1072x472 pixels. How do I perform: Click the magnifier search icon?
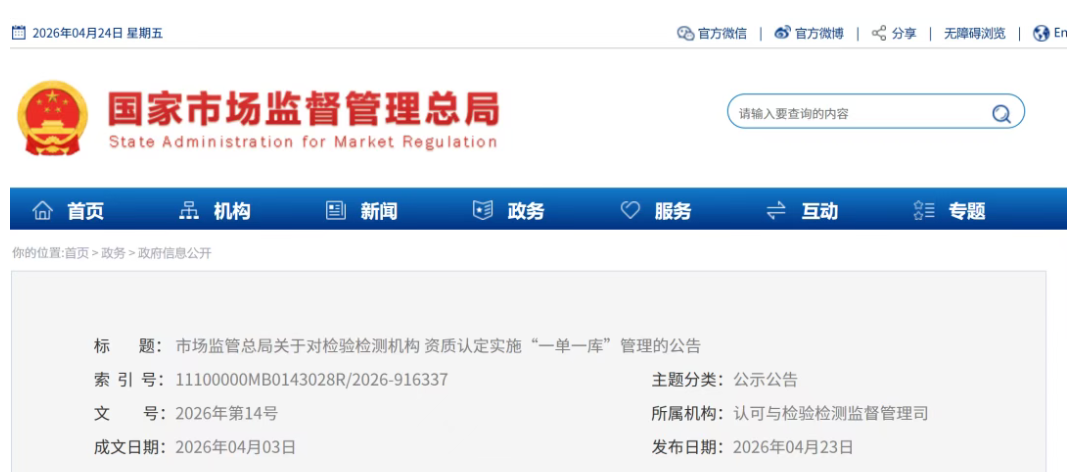[1002, 114]
